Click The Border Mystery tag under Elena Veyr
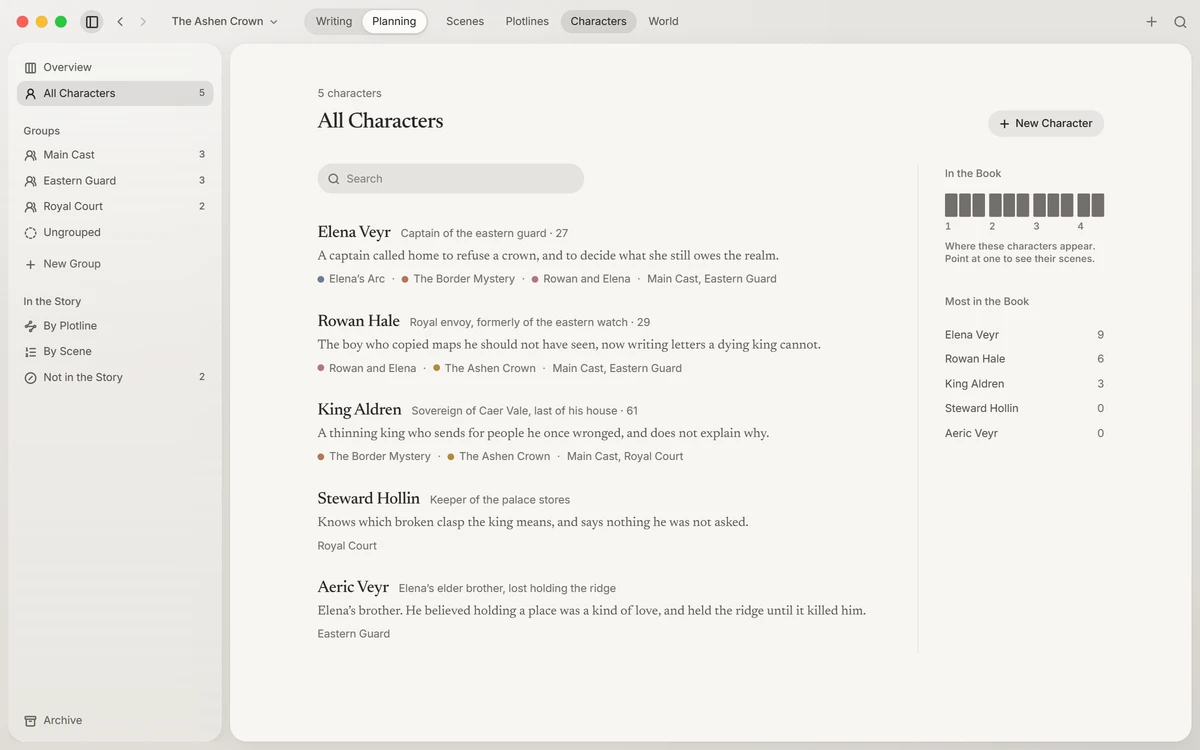Viewport: 1200px width, 750px height. (458, 279)
